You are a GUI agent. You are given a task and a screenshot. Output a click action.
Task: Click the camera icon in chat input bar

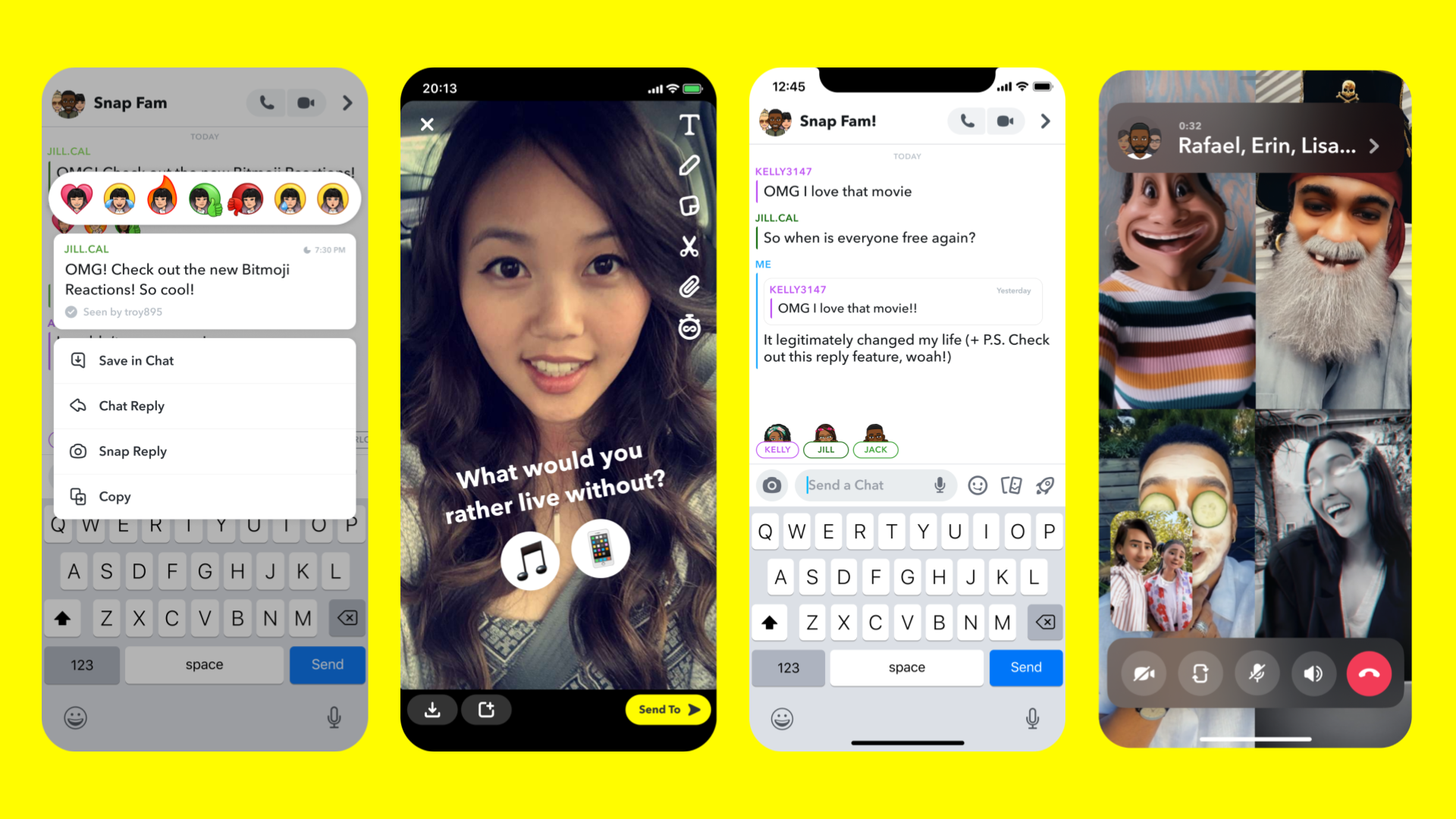pos(770,487)
